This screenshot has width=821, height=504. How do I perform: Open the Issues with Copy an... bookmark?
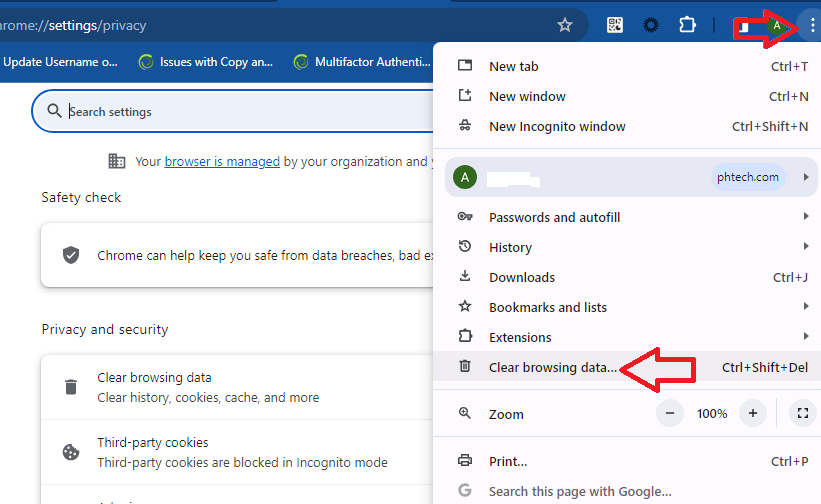(x=206, y=62)
